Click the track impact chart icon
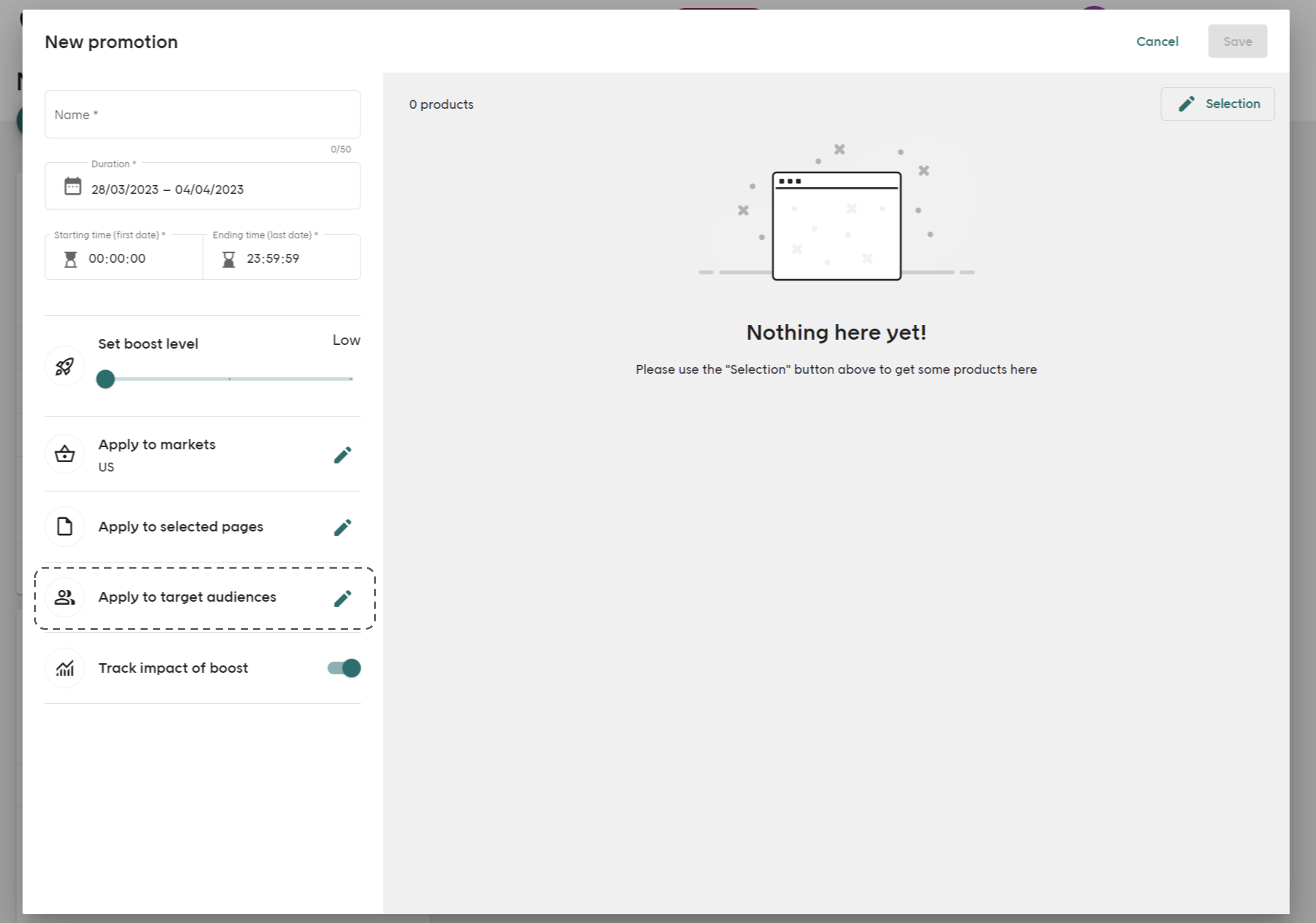This screenshot has height=923, width=1316. (x=65, y=668)
